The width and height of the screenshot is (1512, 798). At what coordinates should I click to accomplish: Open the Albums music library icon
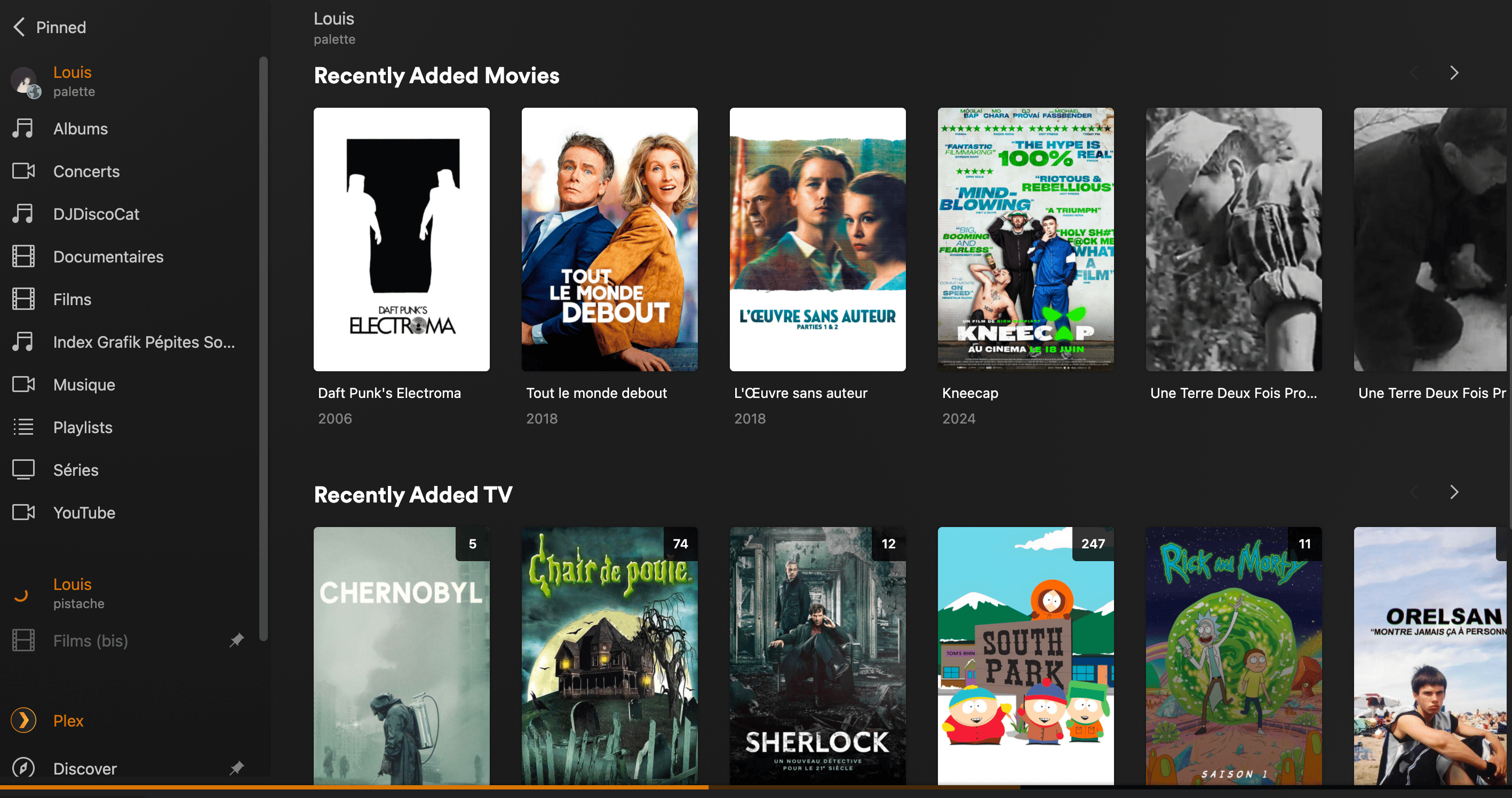(23, 129)
